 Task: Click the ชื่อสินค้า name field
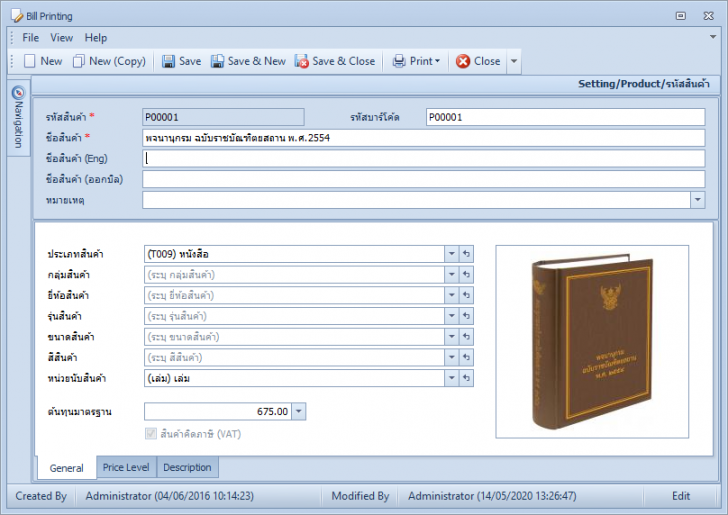pos(423,138)
